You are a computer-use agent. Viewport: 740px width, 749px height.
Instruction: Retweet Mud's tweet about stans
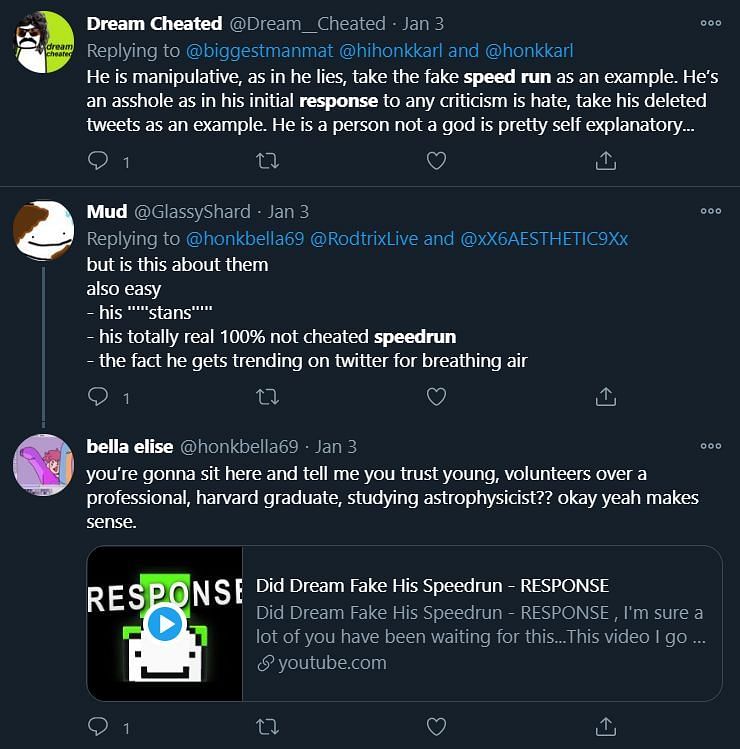point(268,397)
